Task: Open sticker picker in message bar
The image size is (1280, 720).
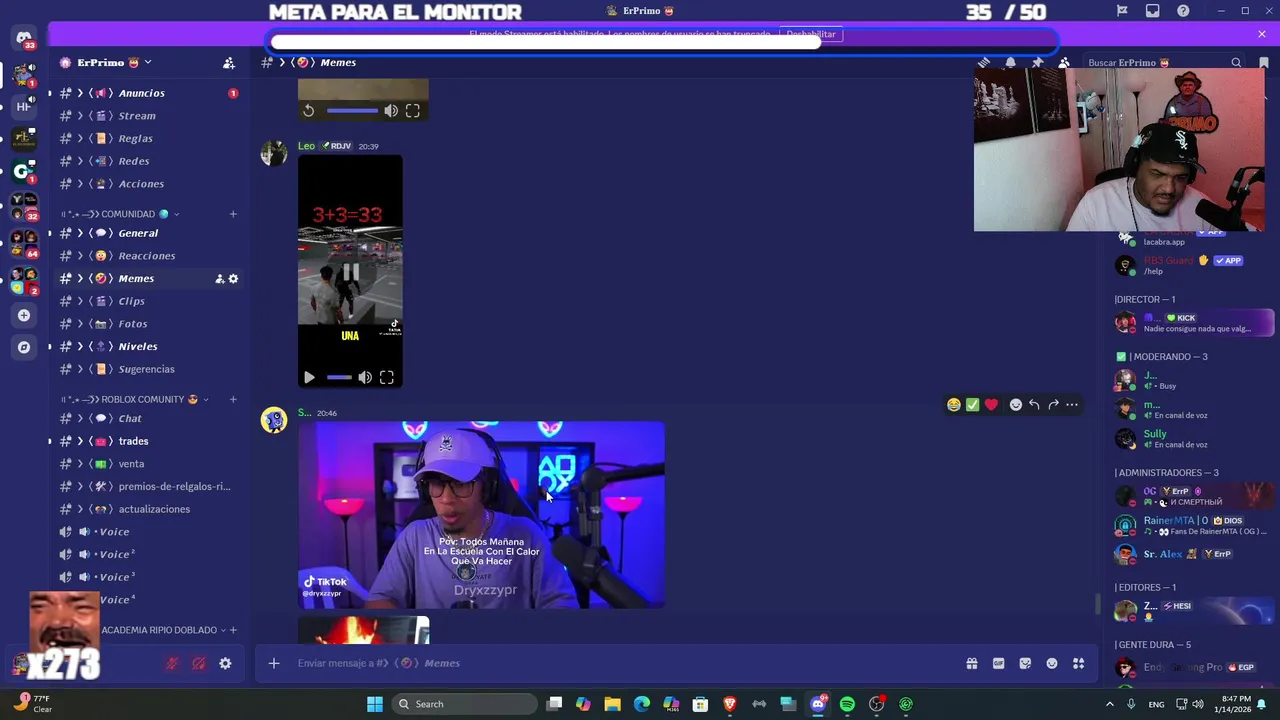Action: pyautogui.click(x=1025, y=663)
